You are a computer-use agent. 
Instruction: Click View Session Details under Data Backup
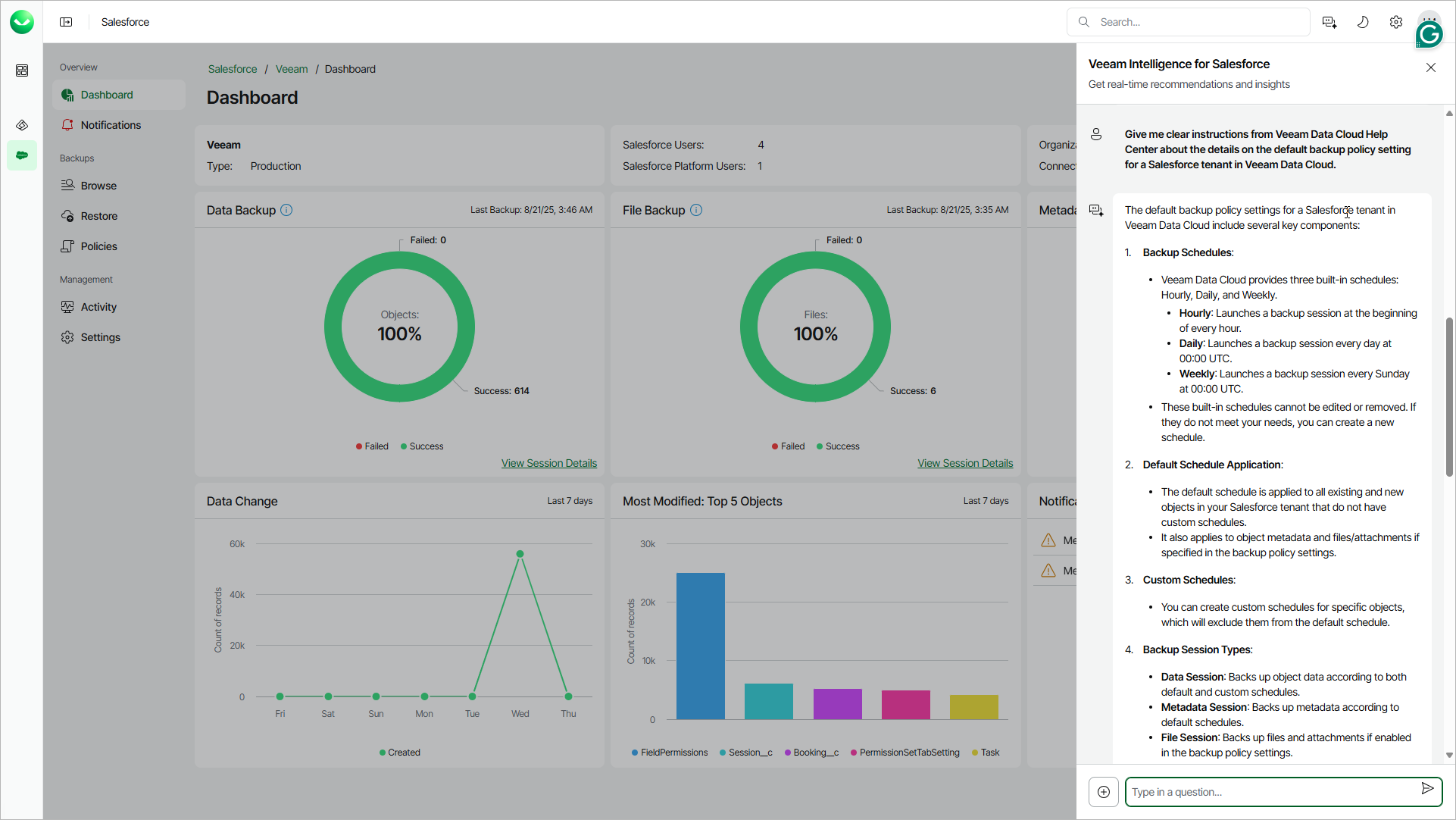click(x=548, y=463)
